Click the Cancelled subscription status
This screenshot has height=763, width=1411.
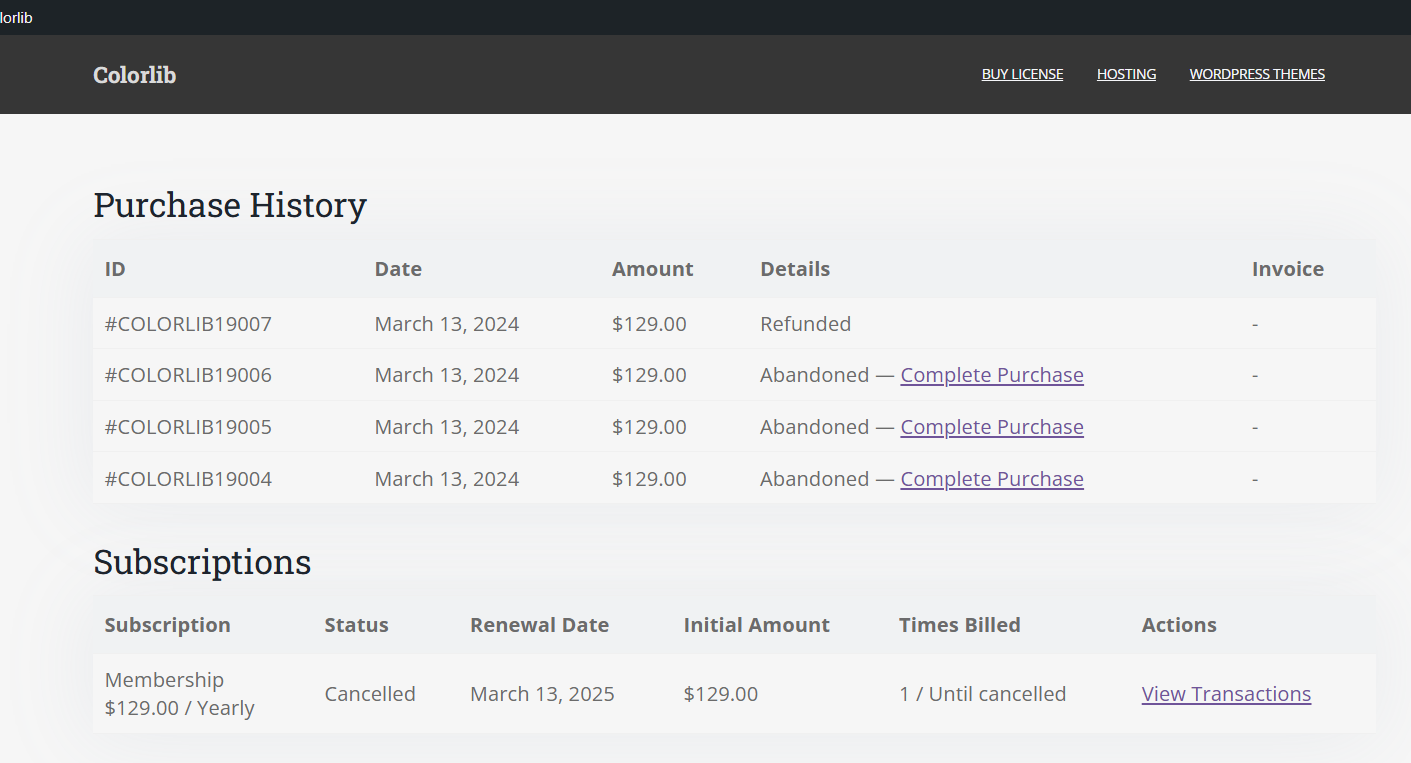point(370,694)
